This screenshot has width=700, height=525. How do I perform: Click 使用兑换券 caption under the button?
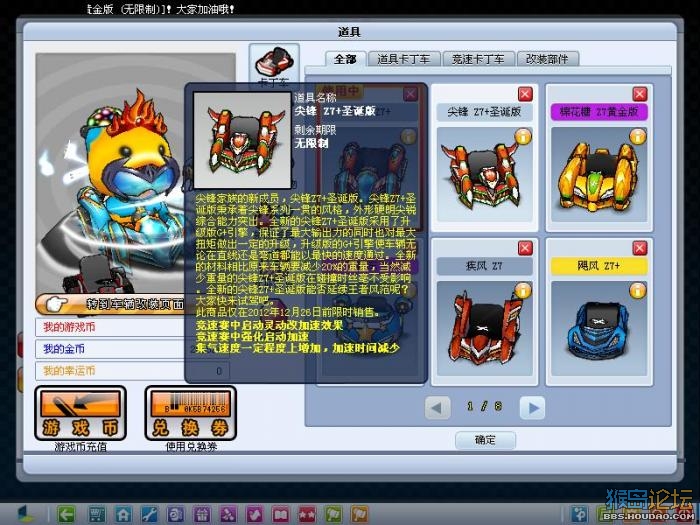(191, 446)
